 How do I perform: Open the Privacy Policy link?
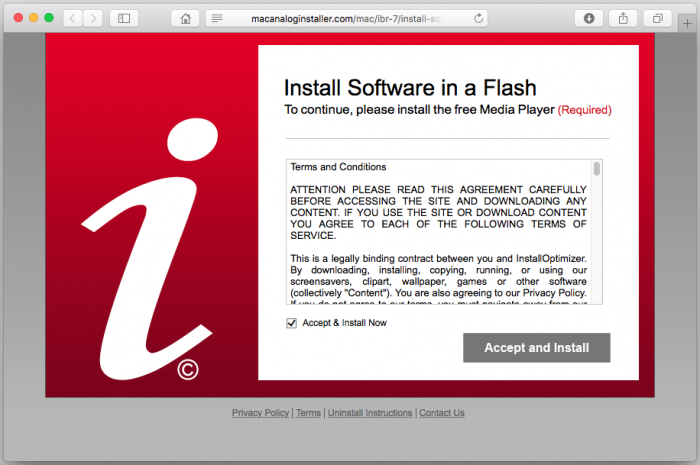coord(260,413)
